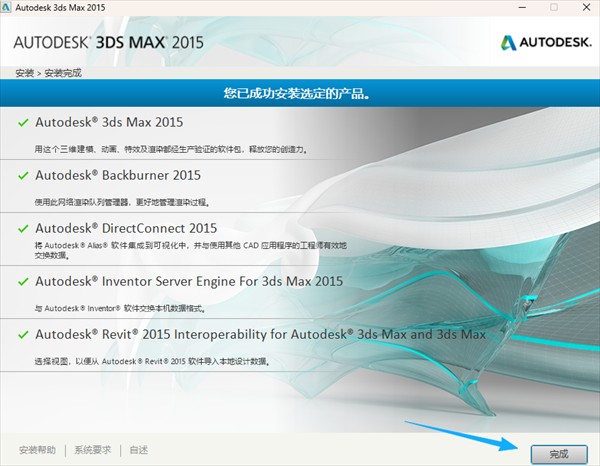Select the checkmark beside Autodesk DirectConnect 2015

(x=23, y=228)
